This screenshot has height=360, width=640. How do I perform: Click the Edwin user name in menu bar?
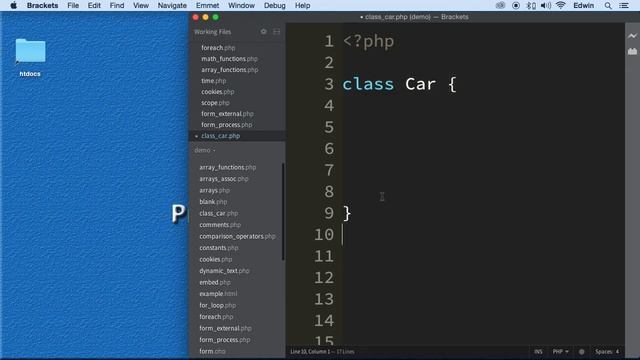click(584, 5)
